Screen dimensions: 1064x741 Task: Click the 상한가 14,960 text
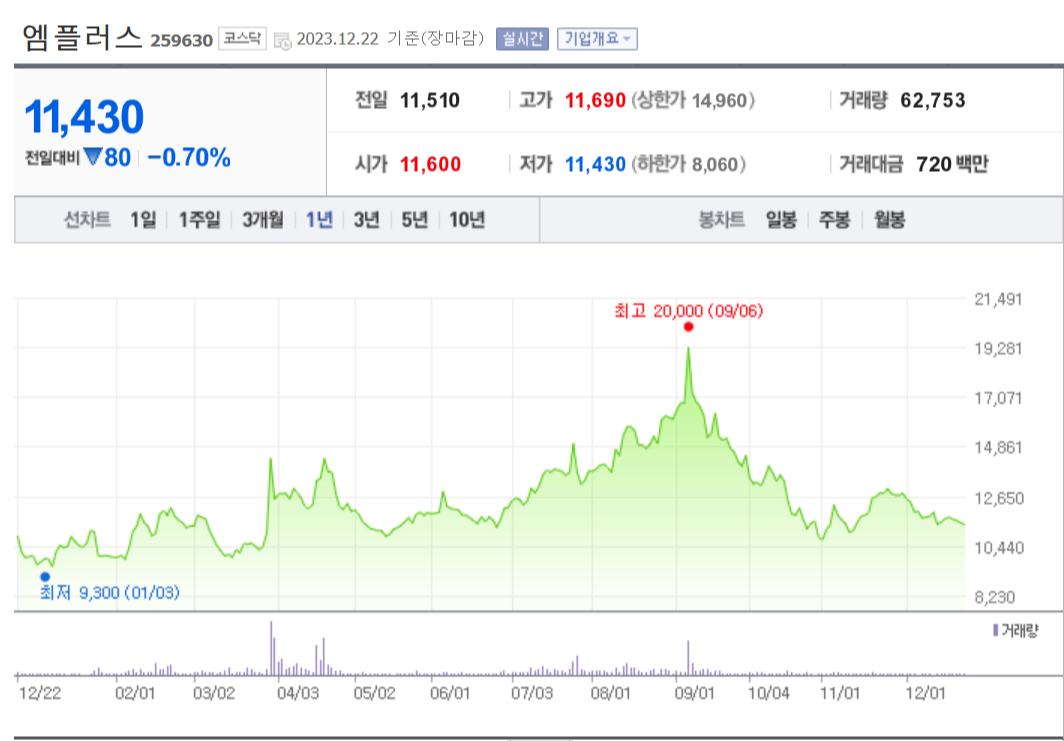pyautogui.click(x=693, y=100)
